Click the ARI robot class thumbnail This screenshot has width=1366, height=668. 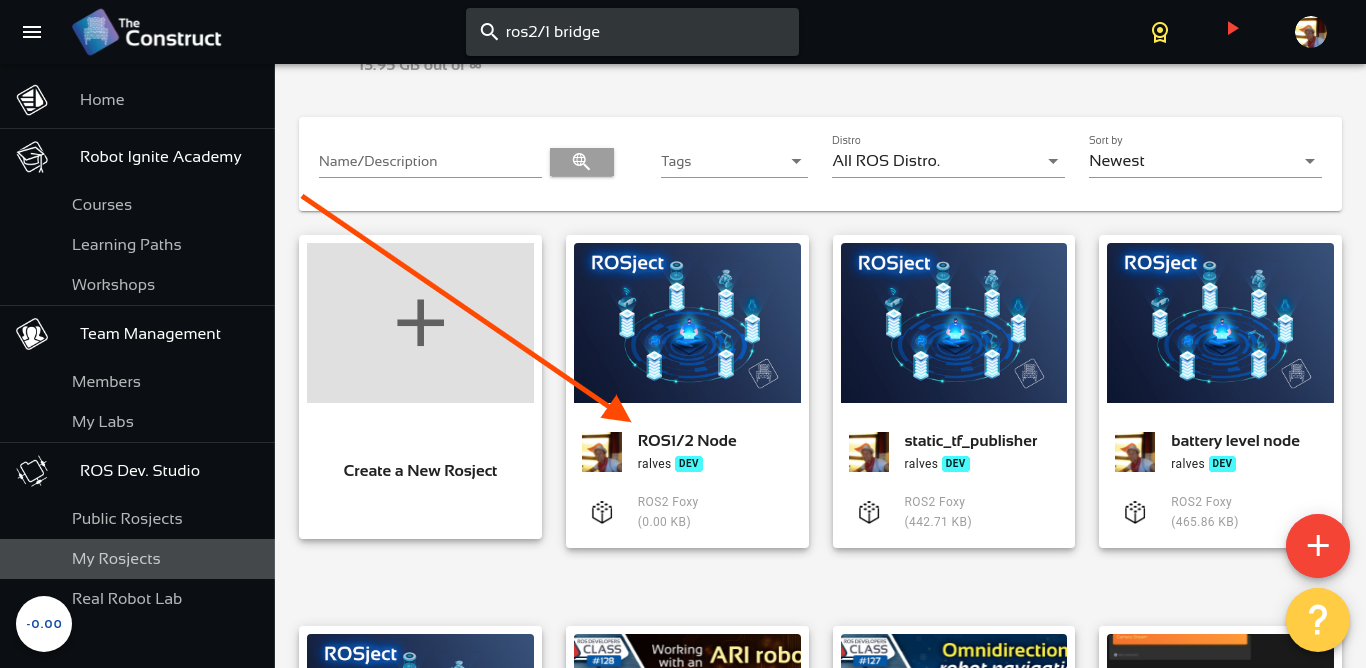[687, 651]
